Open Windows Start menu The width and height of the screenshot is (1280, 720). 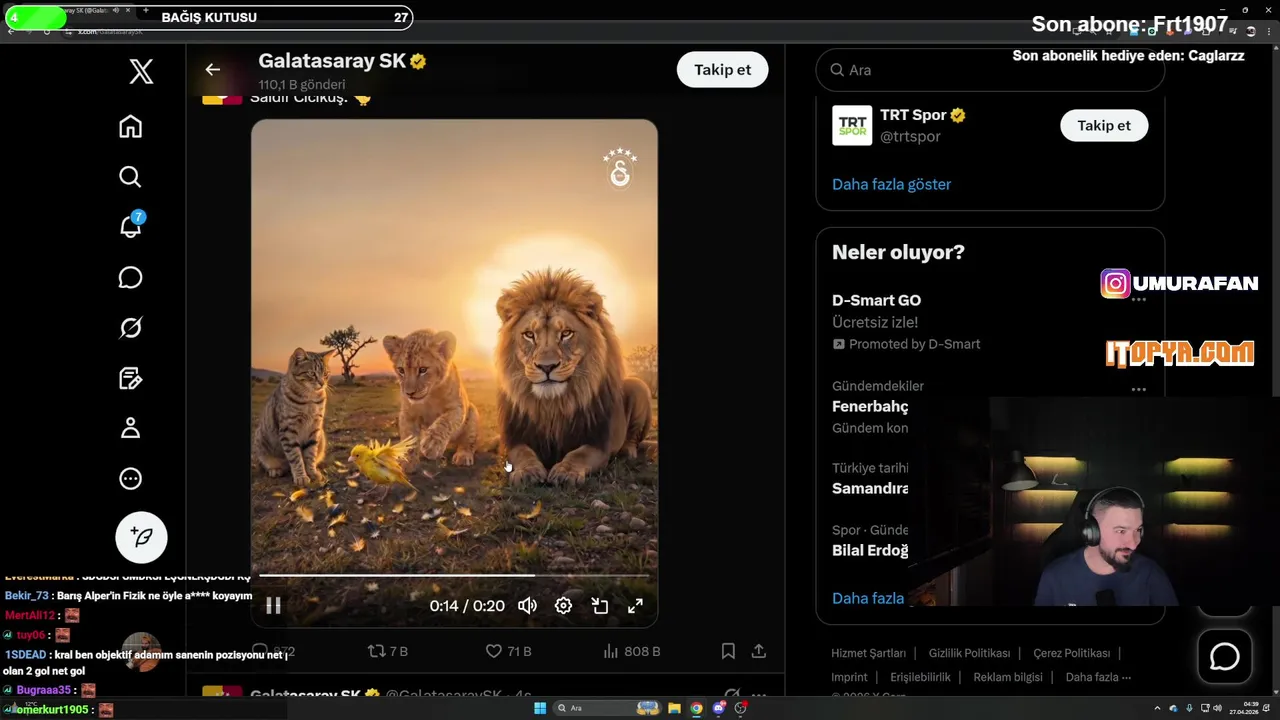[540, 708]
